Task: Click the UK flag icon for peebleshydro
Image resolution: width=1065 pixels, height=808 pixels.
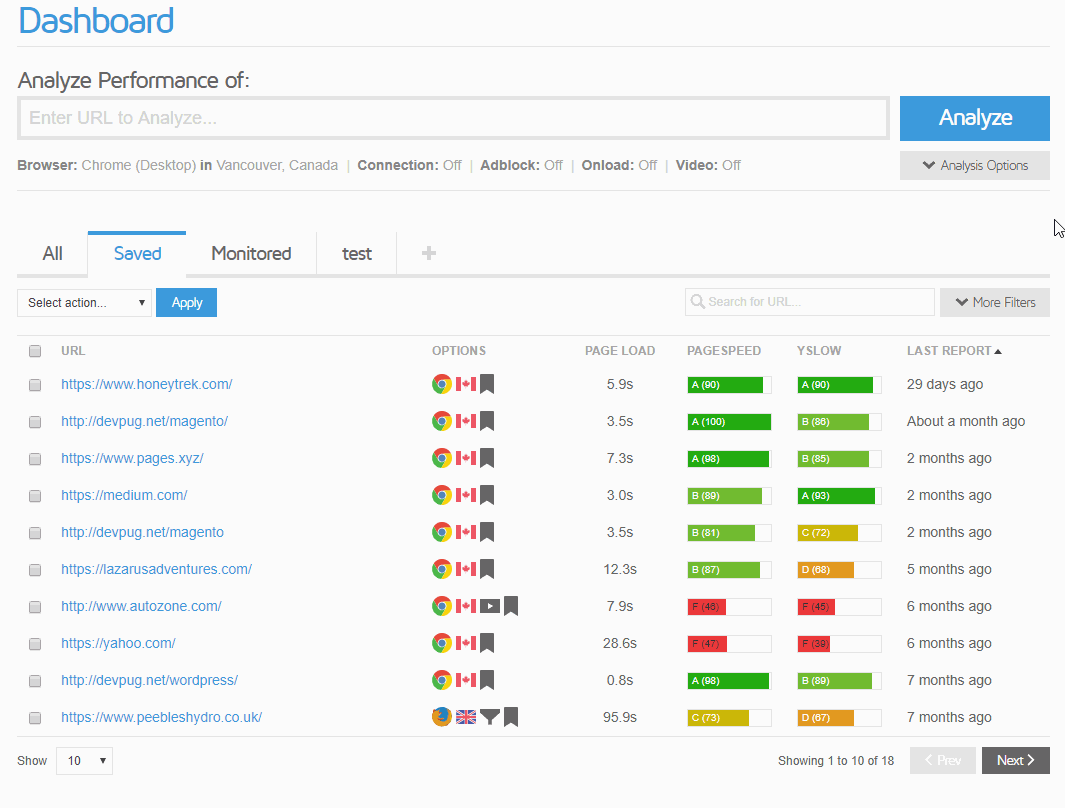Action: [x=465, y=717]
